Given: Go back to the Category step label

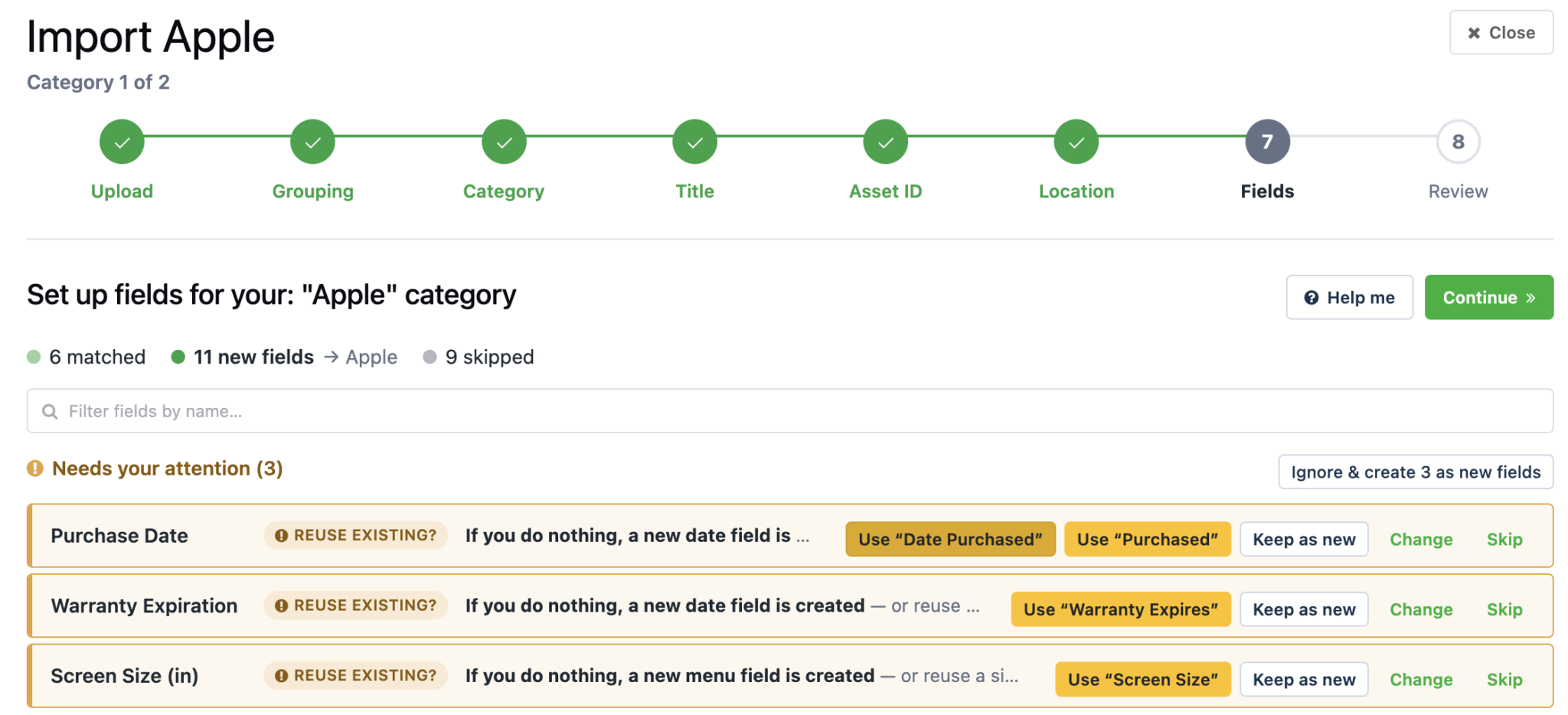Looking at the screenshot, I should (504, 191).
